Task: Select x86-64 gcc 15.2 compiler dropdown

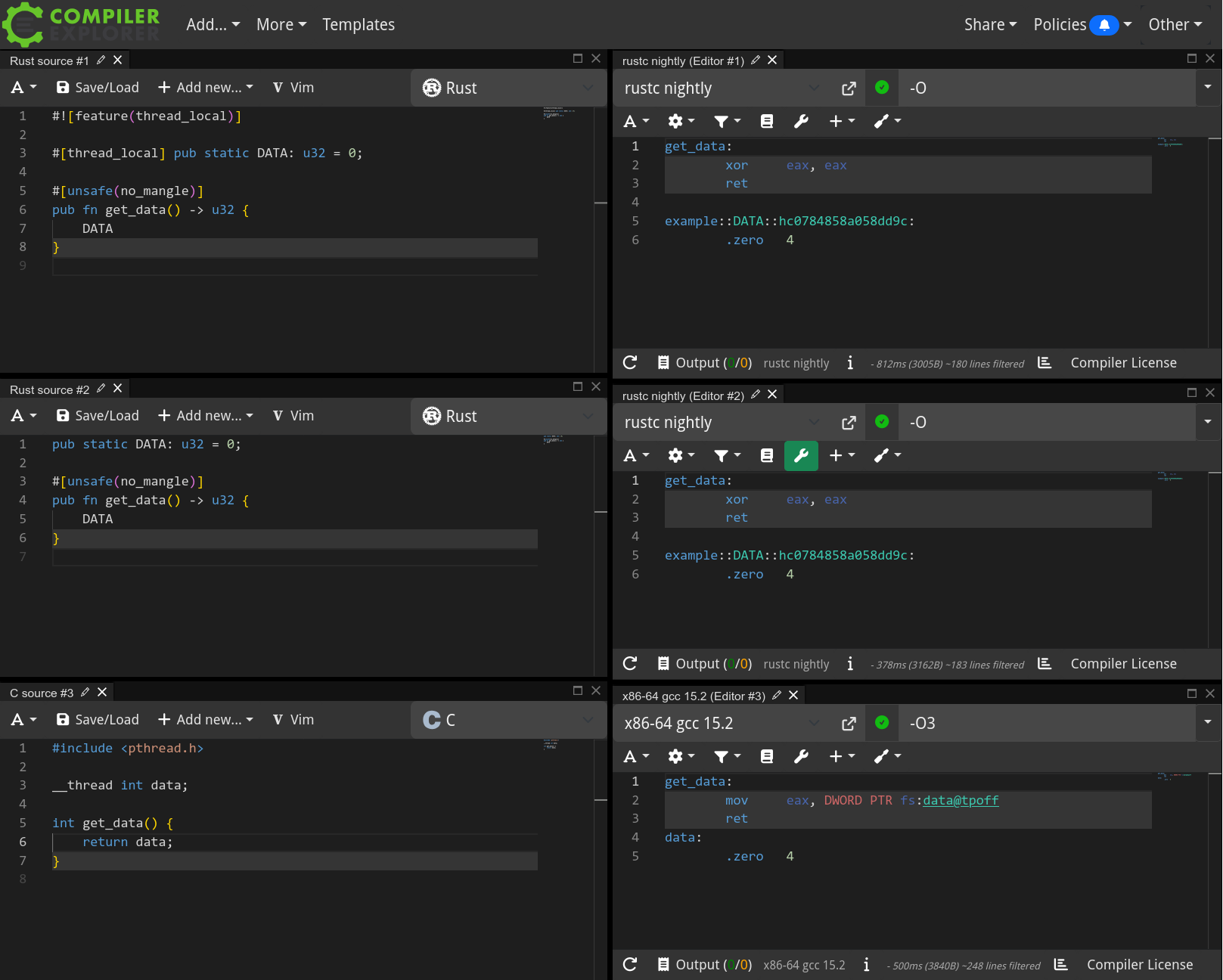Action: point(722,723)
